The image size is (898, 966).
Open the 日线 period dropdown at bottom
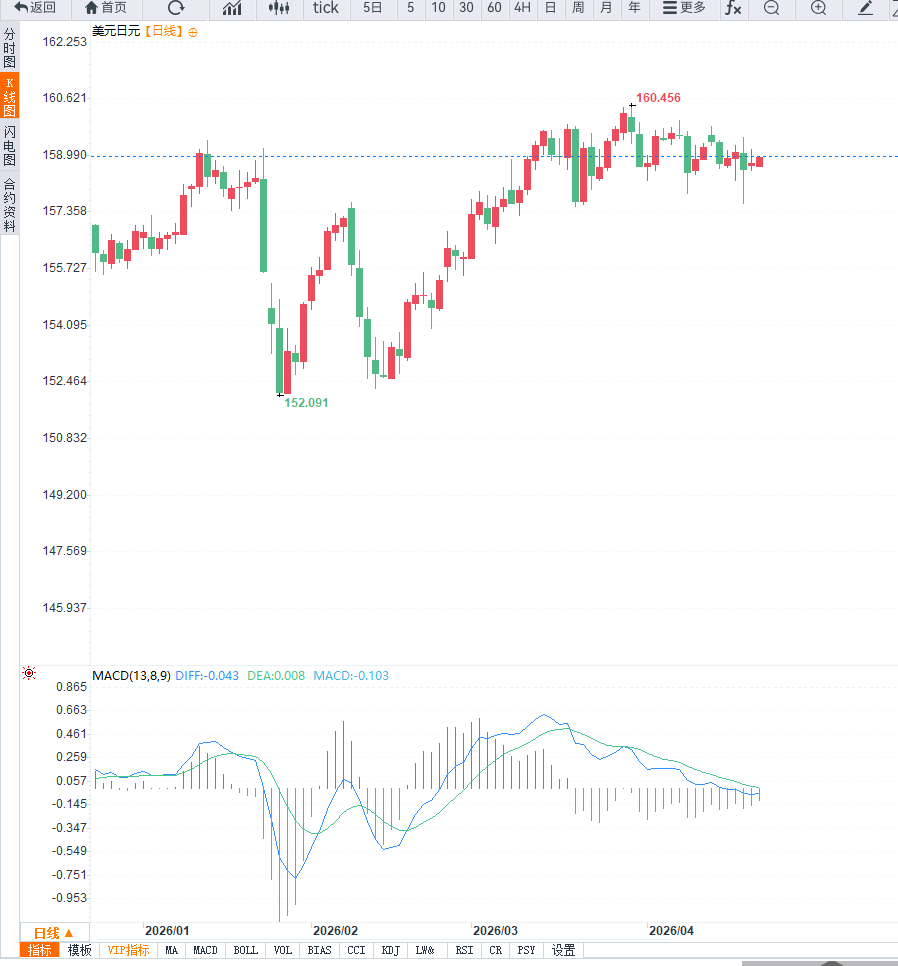[47, 932]
